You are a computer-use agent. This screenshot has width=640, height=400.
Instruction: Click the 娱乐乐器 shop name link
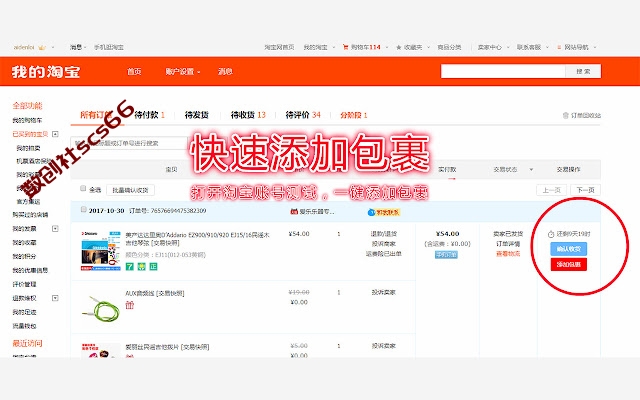point(317,211)
